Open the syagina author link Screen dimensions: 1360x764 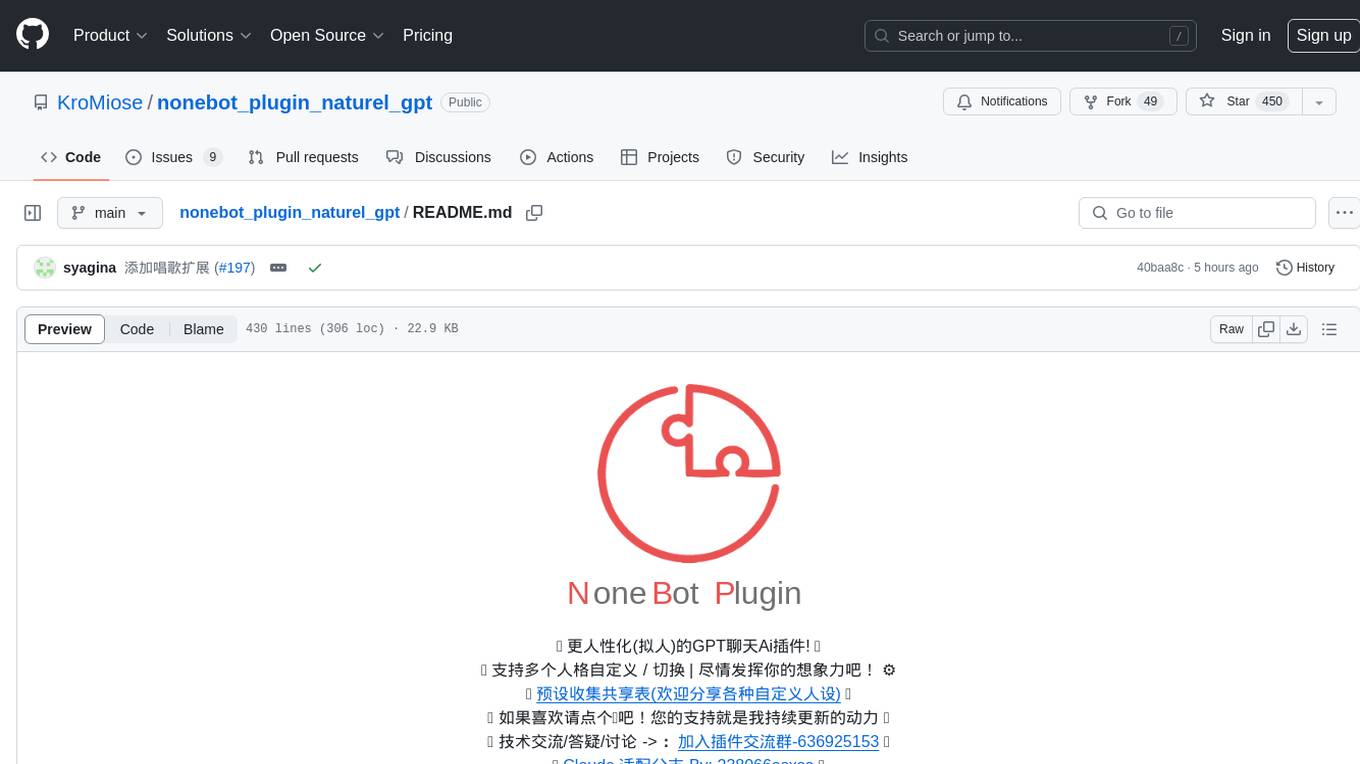(90, 268)
